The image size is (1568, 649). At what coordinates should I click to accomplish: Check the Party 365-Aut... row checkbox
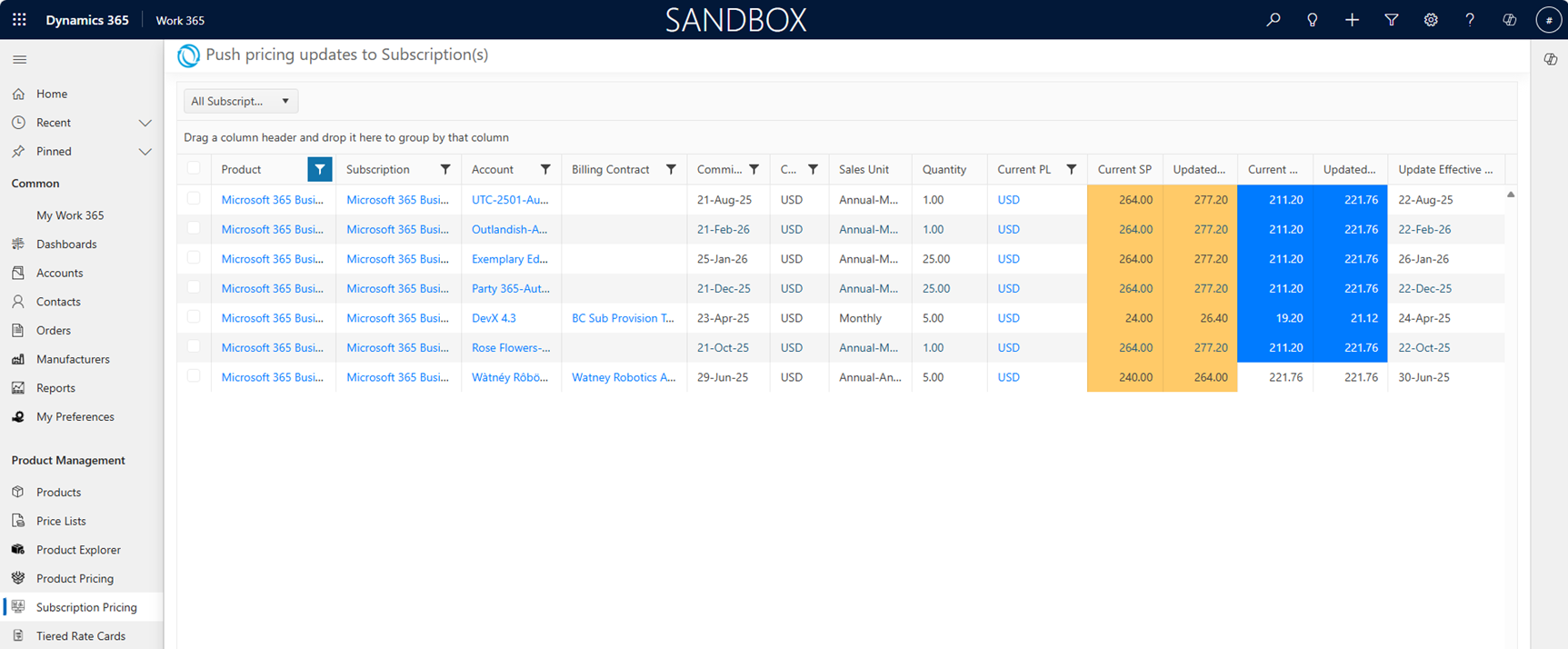[194, 287]
